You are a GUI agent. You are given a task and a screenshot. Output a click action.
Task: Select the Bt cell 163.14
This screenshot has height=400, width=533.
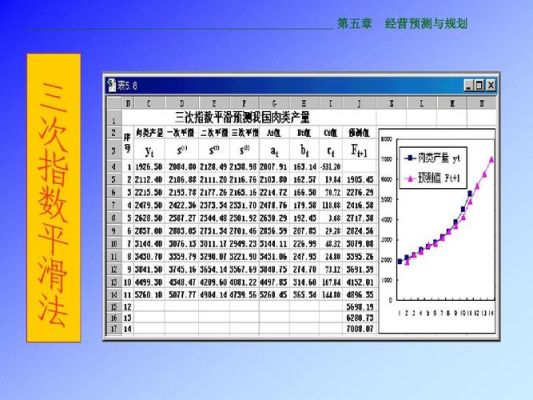305,167
